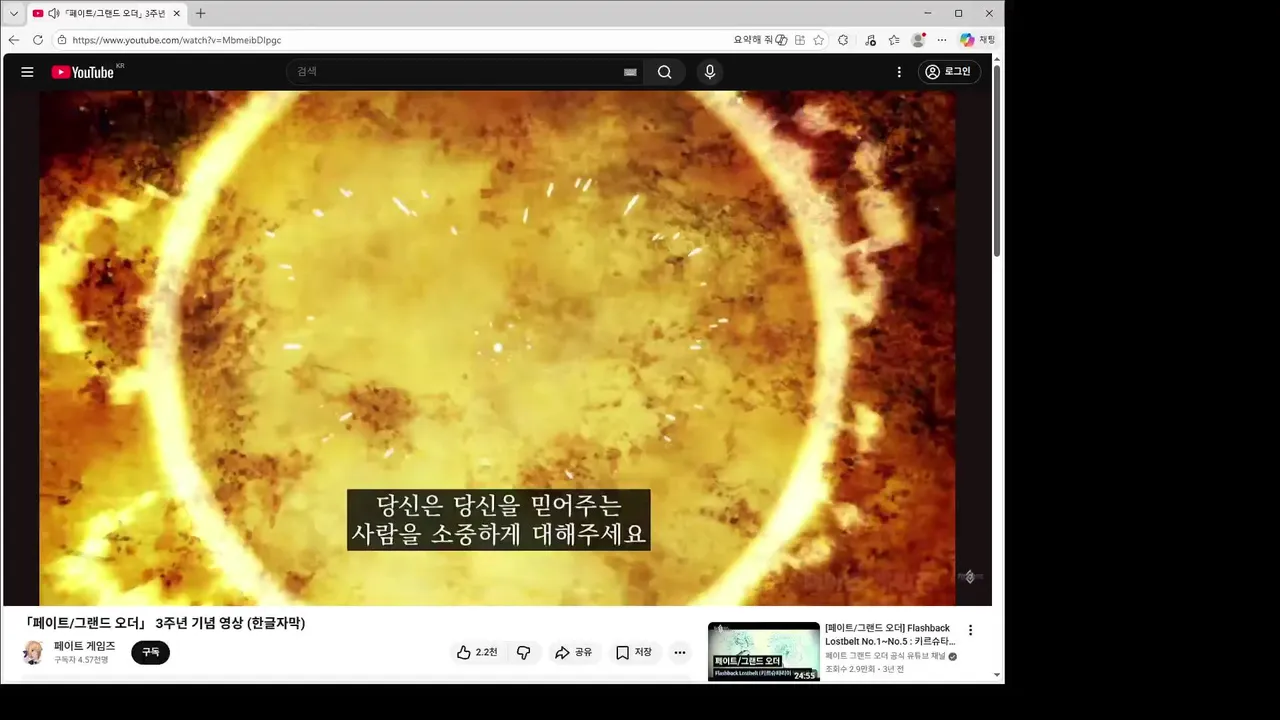Start voice search with microphone icon

(710, 72)
